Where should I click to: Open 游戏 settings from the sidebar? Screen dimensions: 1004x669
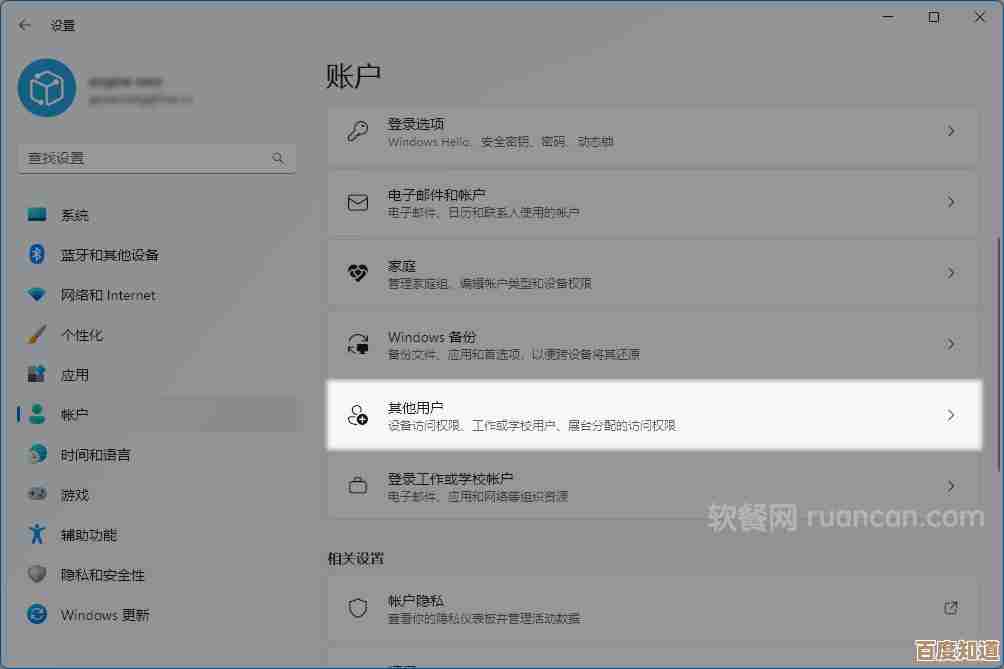pos(35,494)
